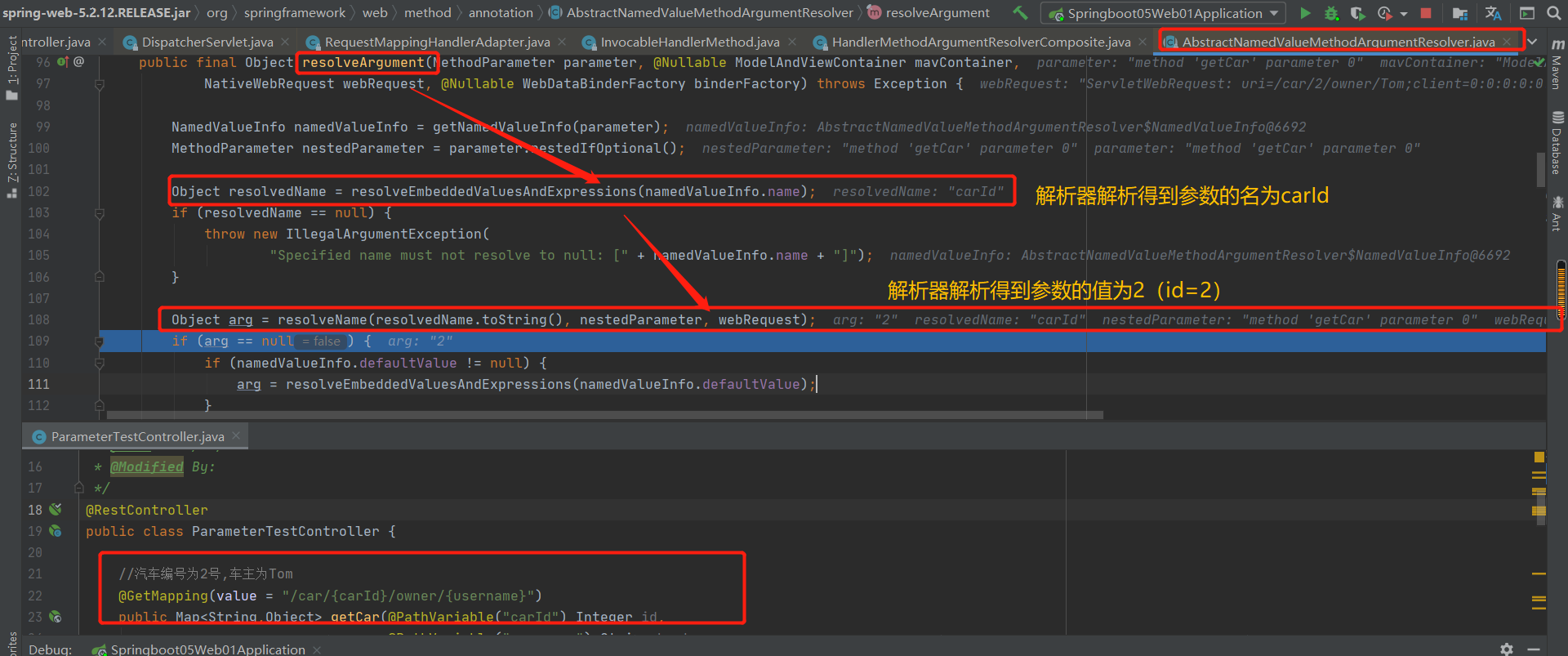Open the Database tool window
1568x656 pixels.
(1557, 143)
